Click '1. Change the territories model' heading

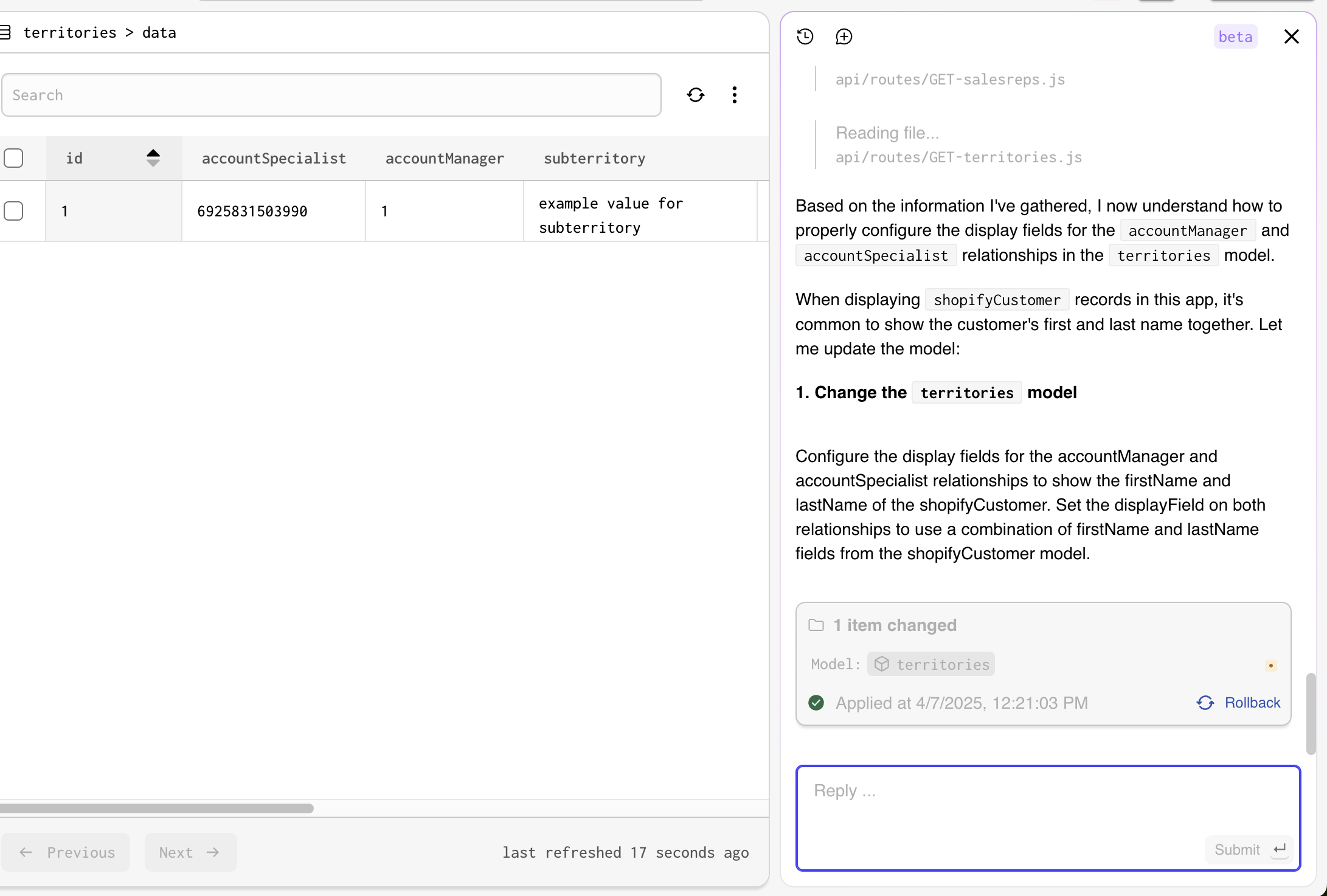tap(936, 393)
